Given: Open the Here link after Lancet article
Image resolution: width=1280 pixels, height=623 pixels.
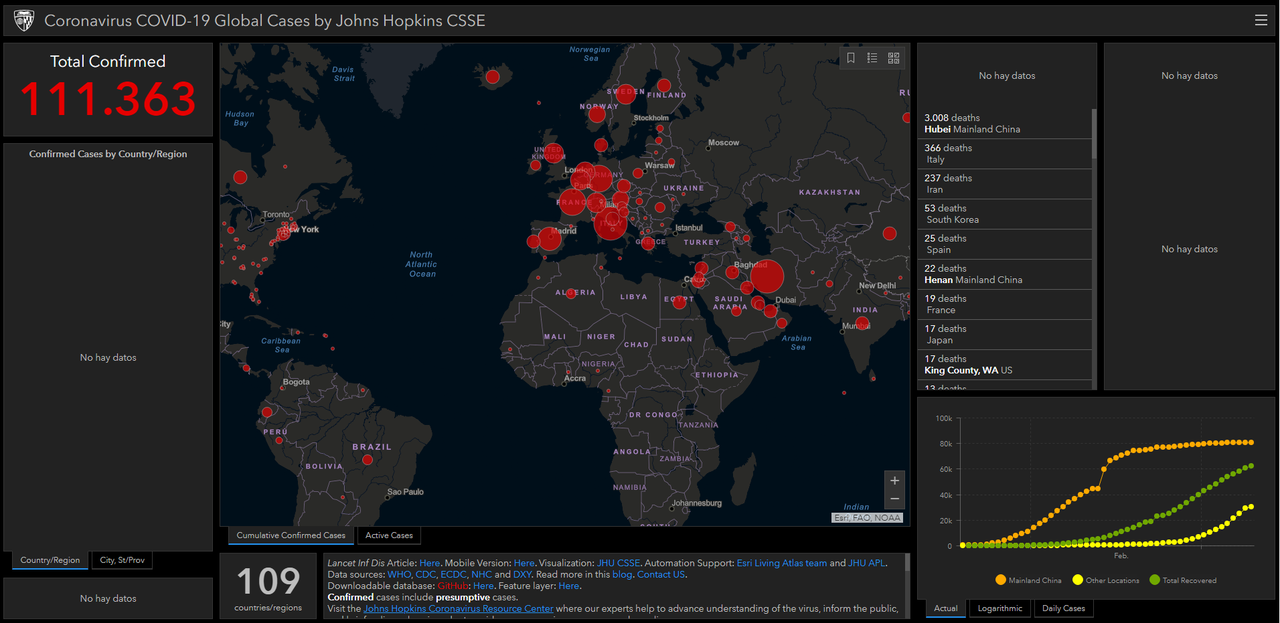Looking at the screenshot, I should [x=429, y=563].
